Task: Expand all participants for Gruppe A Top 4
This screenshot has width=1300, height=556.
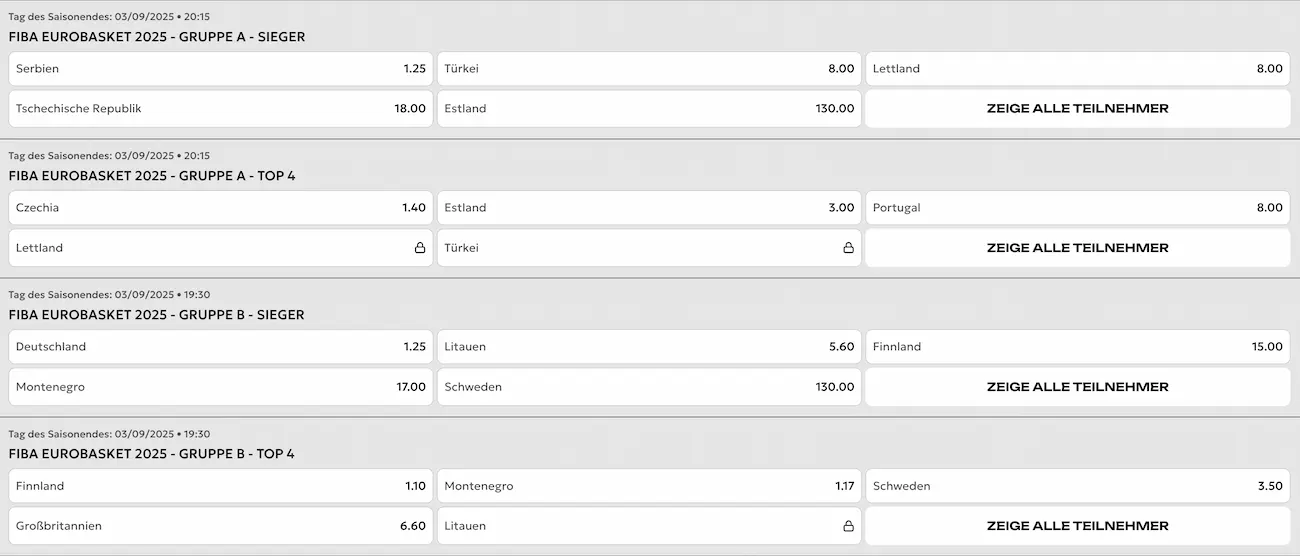Action: 1077,248
